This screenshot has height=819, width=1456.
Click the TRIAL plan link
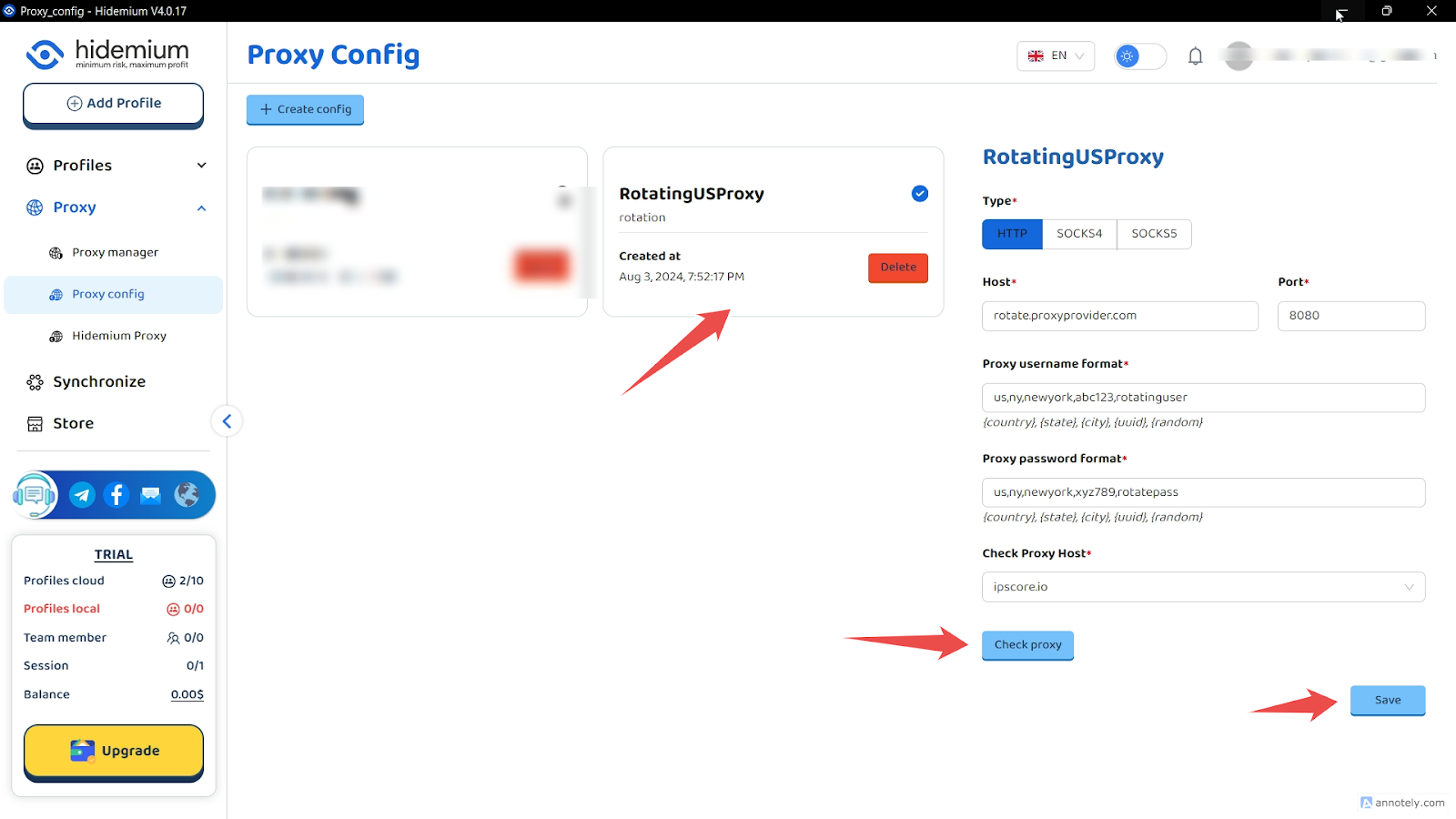tap(114, 555)
